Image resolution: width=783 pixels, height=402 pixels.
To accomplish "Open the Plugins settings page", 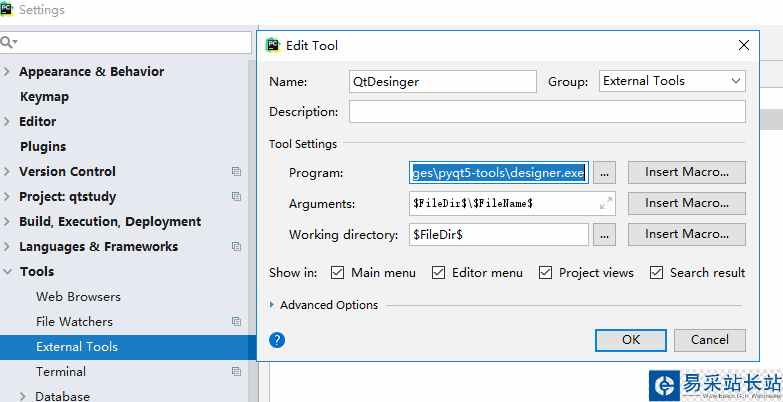I will point(43,147).
